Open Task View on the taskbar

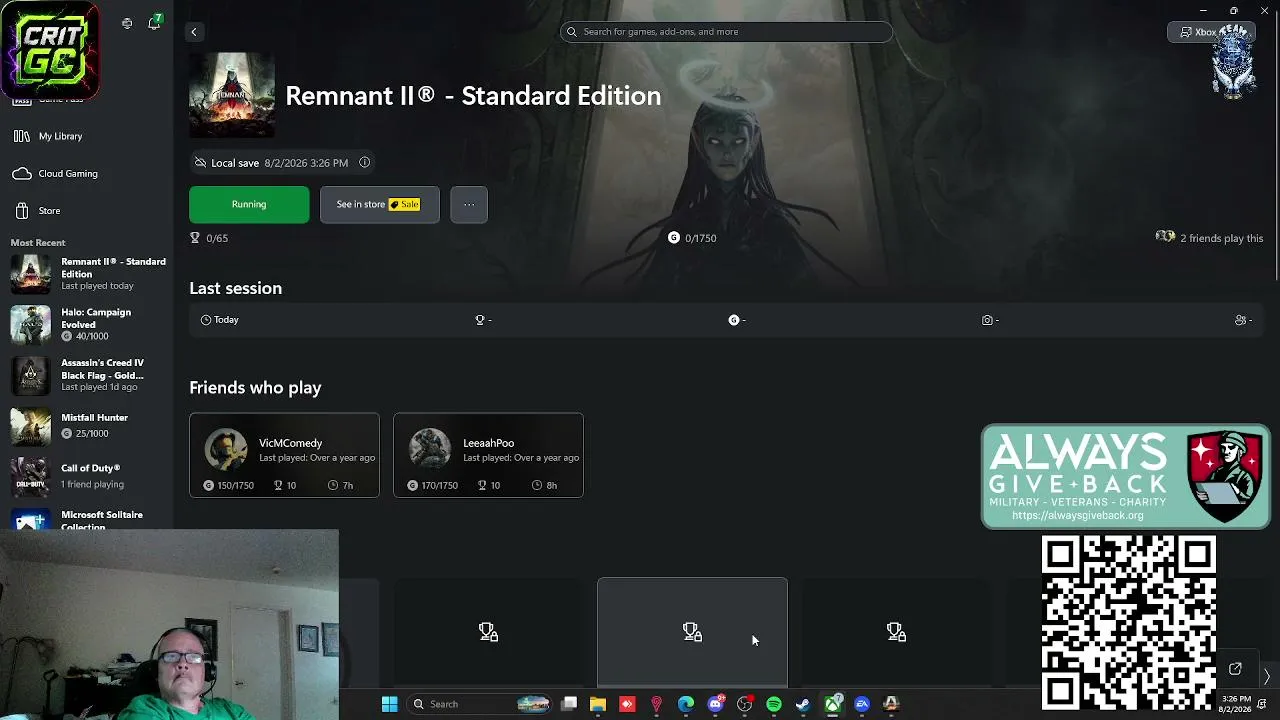click(x=569, y=704)
